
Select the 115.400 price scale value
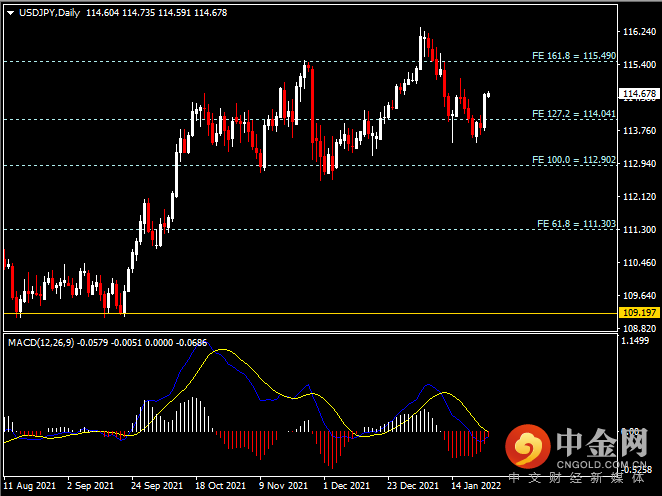(x=640, y=65)
